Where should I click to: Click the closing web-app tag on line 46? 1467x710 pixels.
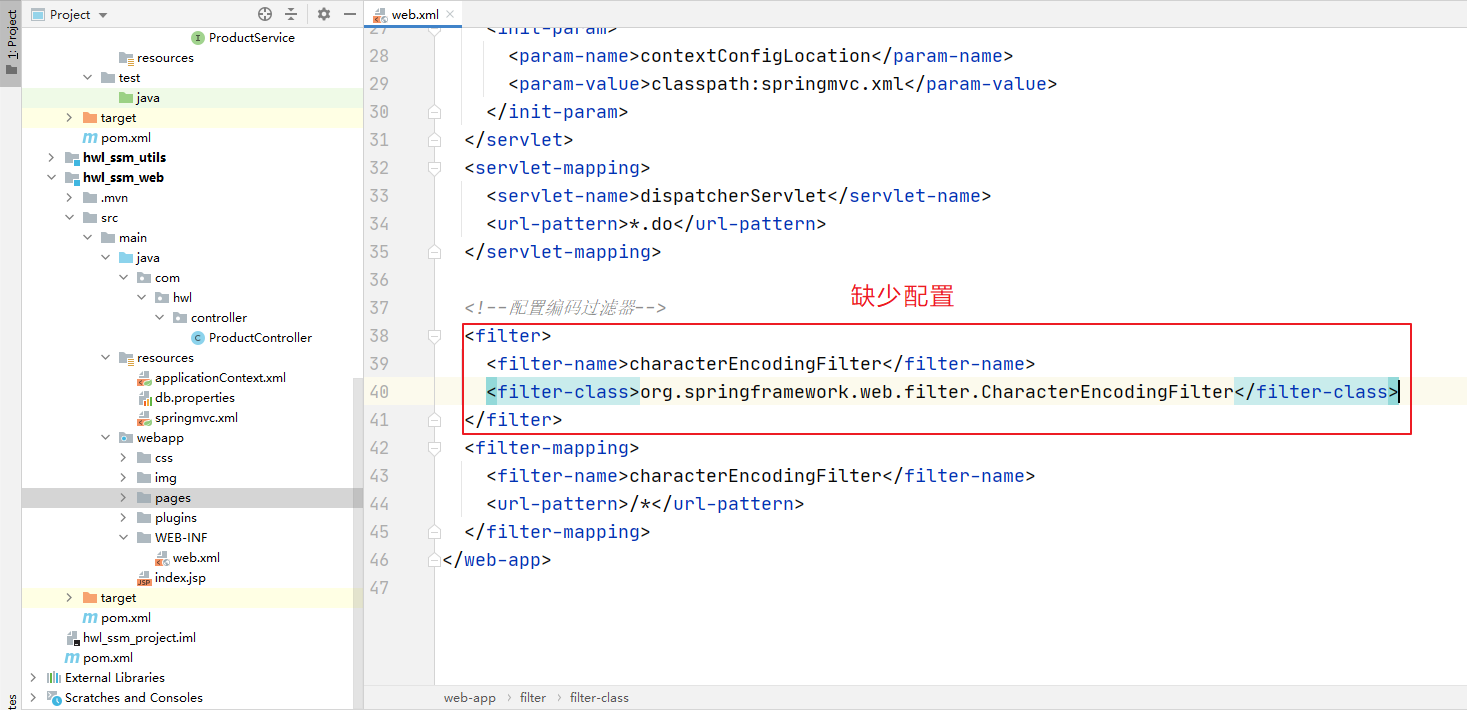[x=497, y=560]
